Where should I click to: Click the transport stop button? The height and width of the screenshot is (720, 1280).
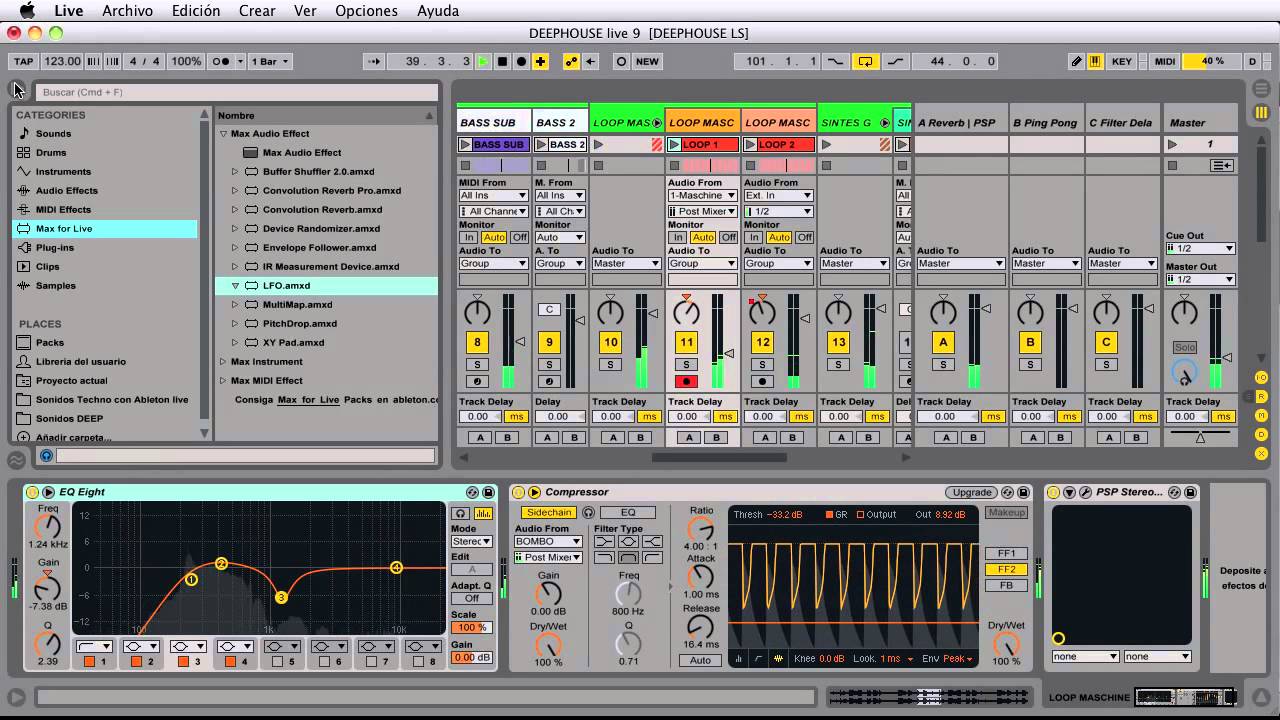pos(503,61)
